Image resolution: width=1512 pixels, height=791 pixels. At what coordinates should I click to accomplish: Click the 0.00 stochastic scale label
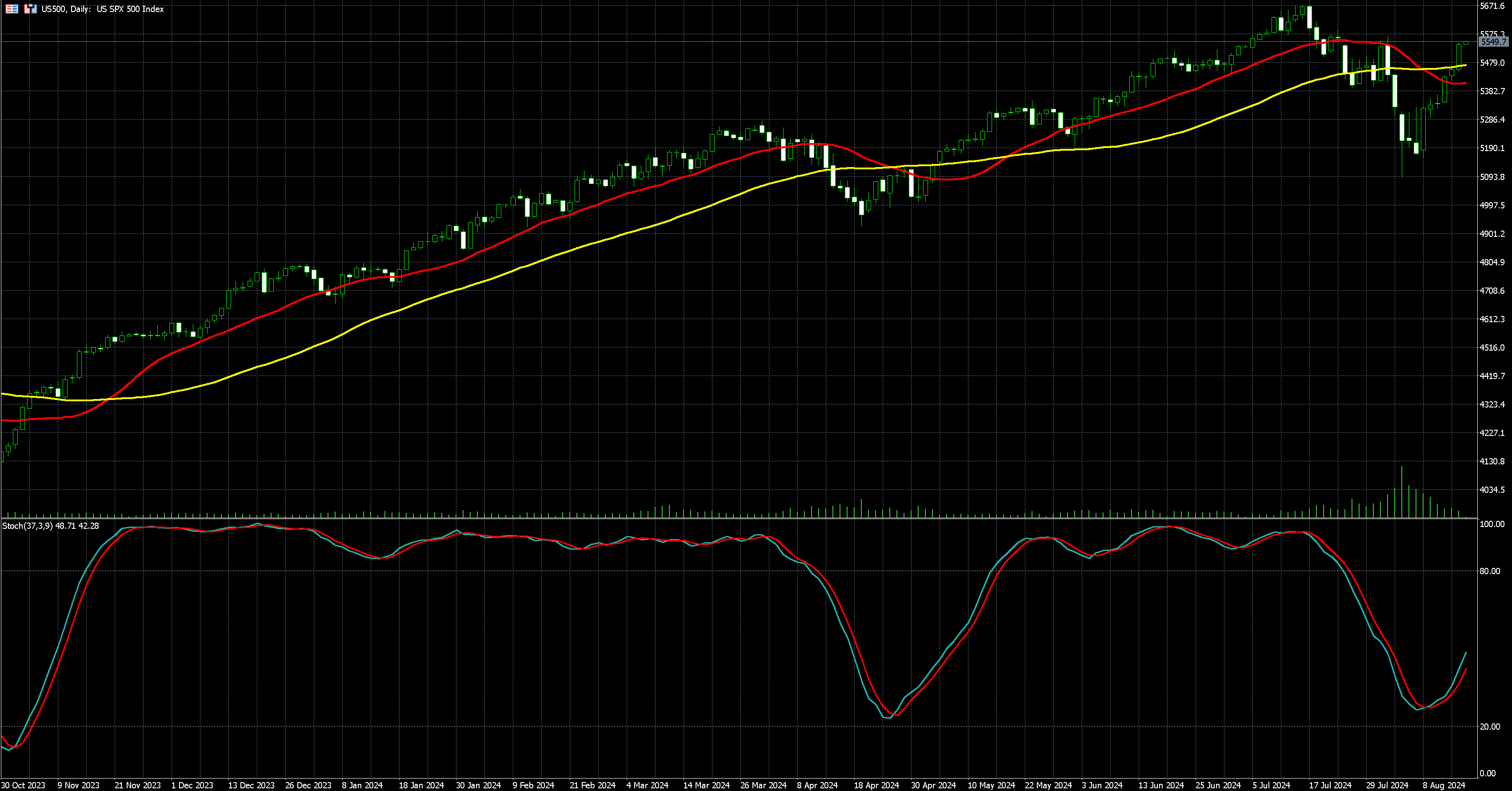[1488, 773]
